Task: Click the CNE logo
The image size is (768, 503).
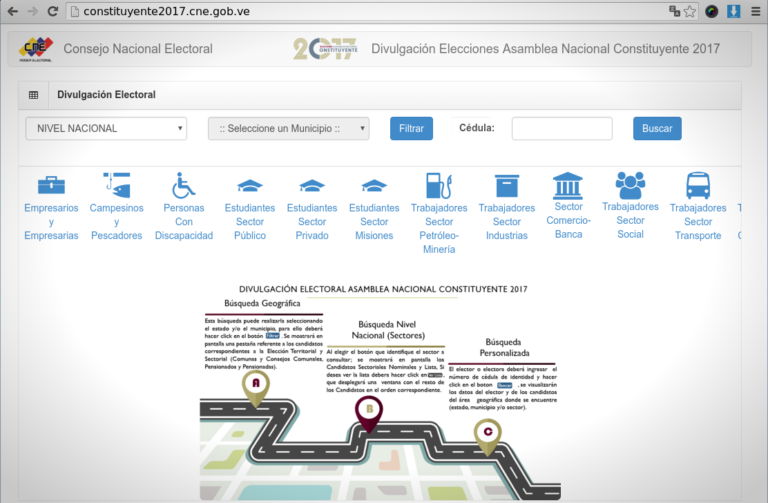Action: (36, 49)
